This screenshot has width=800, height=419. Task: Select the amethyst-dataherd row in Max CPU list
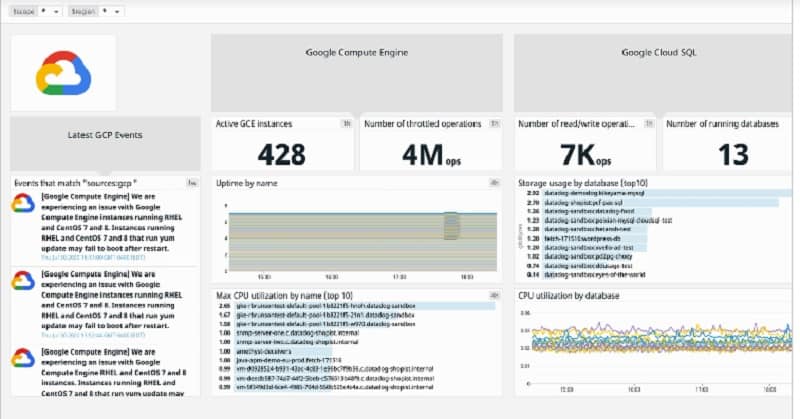tap(357, 351)
